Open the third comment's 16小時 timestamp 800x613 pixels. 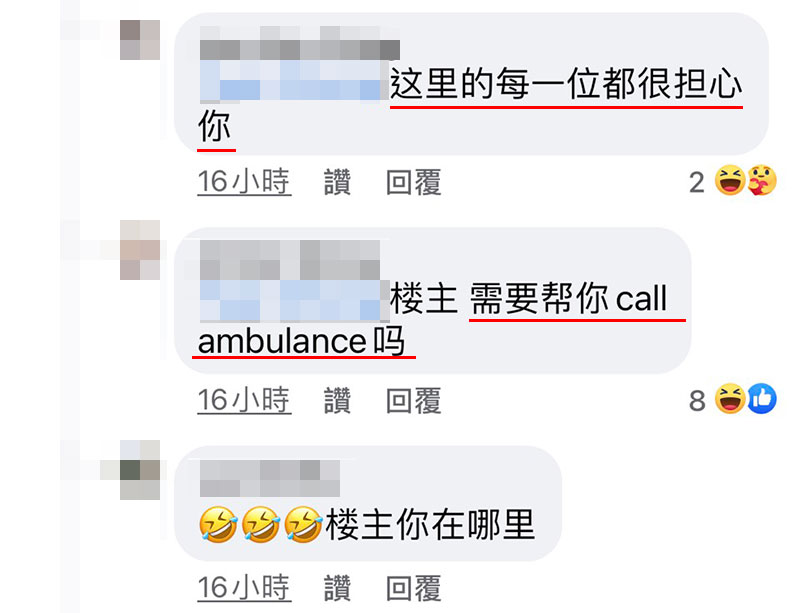[244, 588]
